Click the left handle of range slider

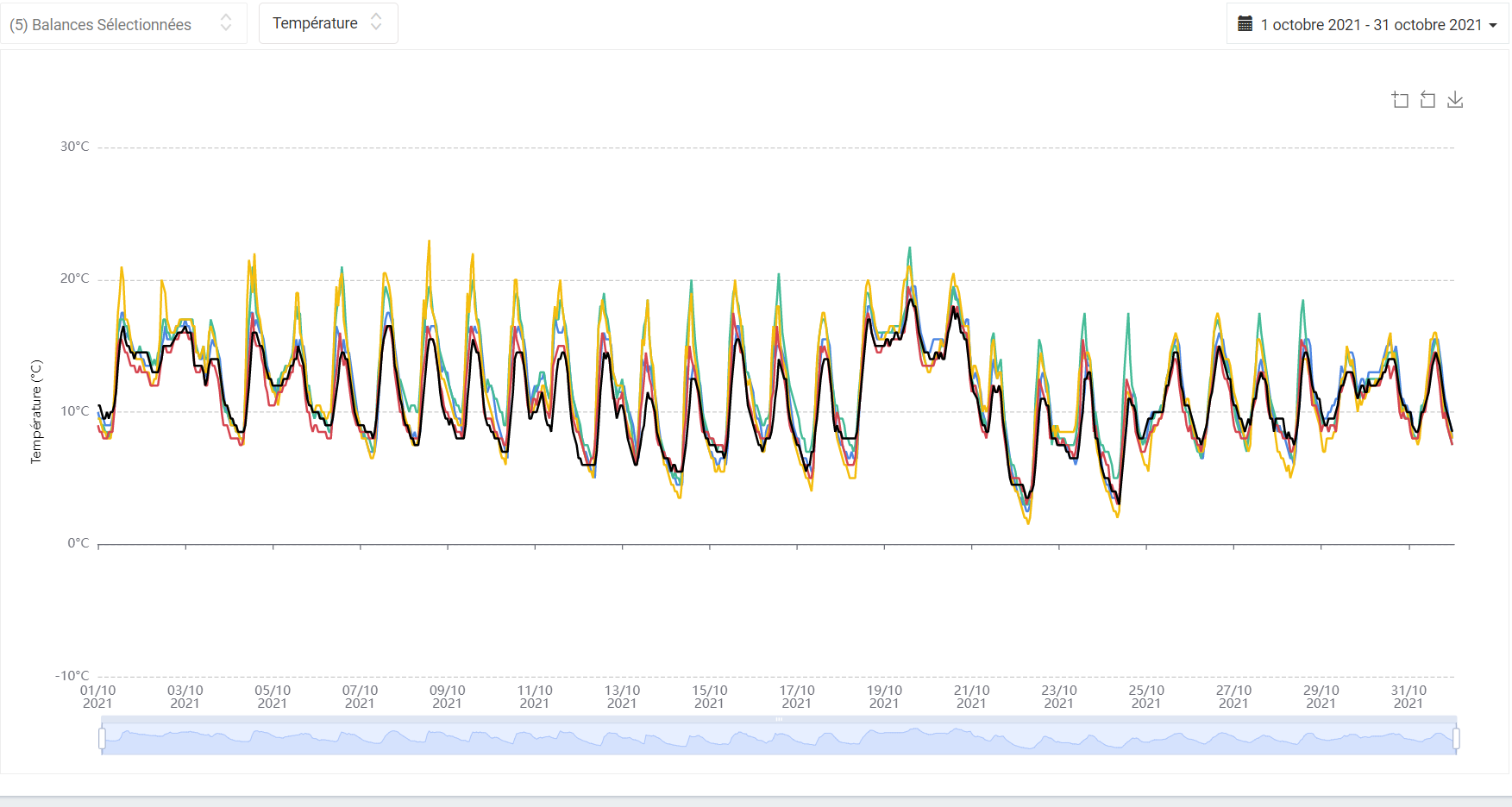(x=102, y=739)
